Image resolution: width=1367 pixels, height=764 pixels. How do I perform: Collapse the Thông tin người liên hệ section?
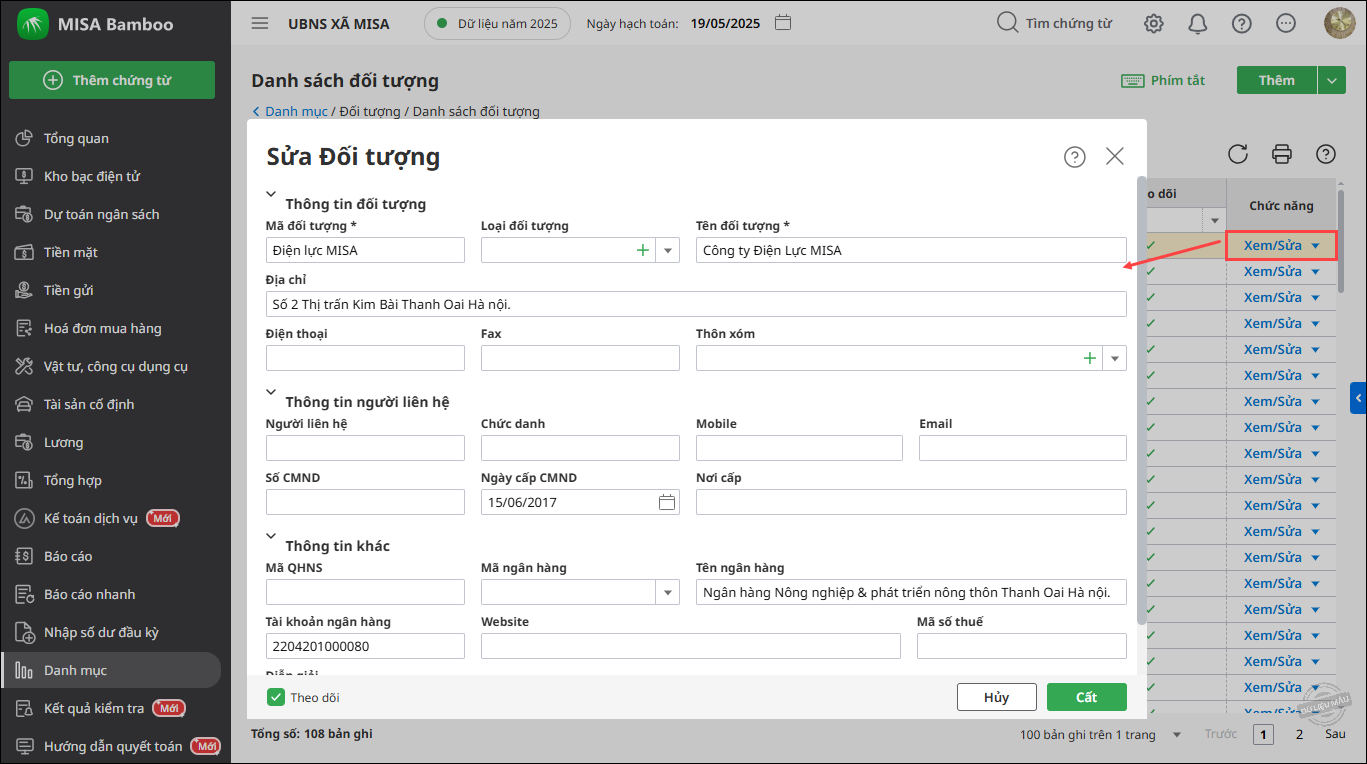(271, 394)
